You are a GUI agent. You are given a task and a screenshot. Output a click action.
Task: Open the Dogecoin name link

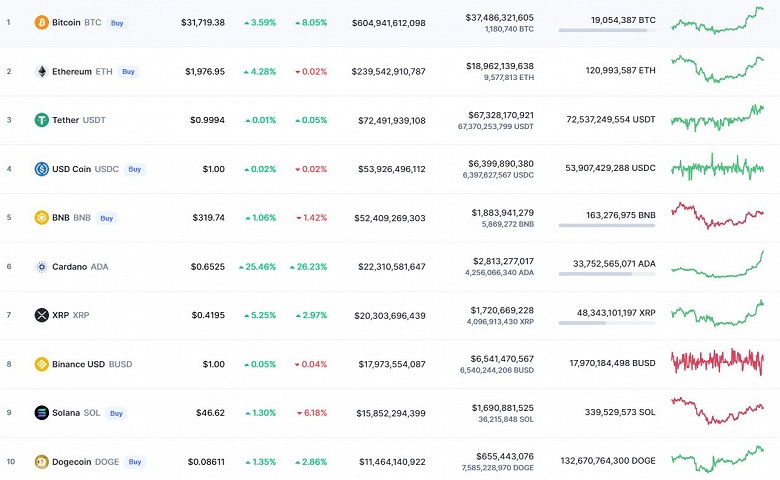click(x=74, y=461)
